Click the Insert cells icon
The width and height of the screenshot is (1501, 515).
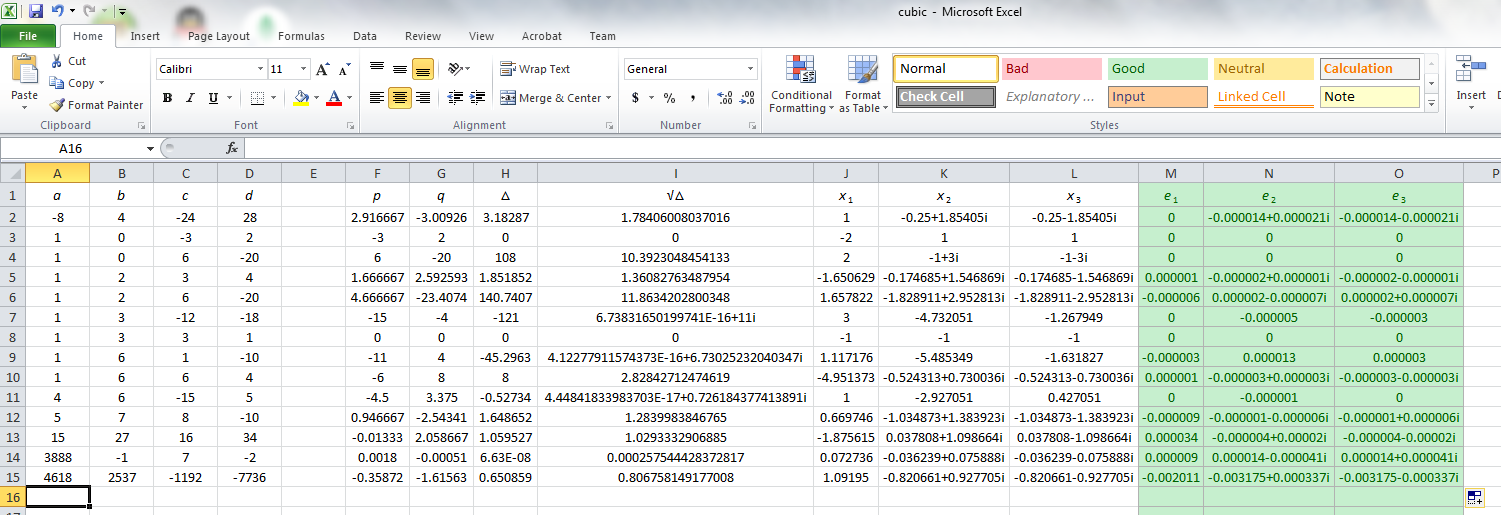(1470, 69)
